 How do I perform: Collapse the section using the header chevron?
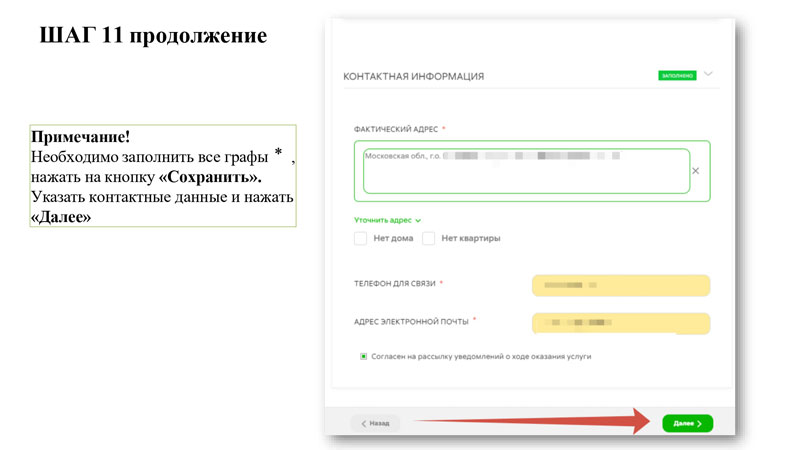[709, 74]
